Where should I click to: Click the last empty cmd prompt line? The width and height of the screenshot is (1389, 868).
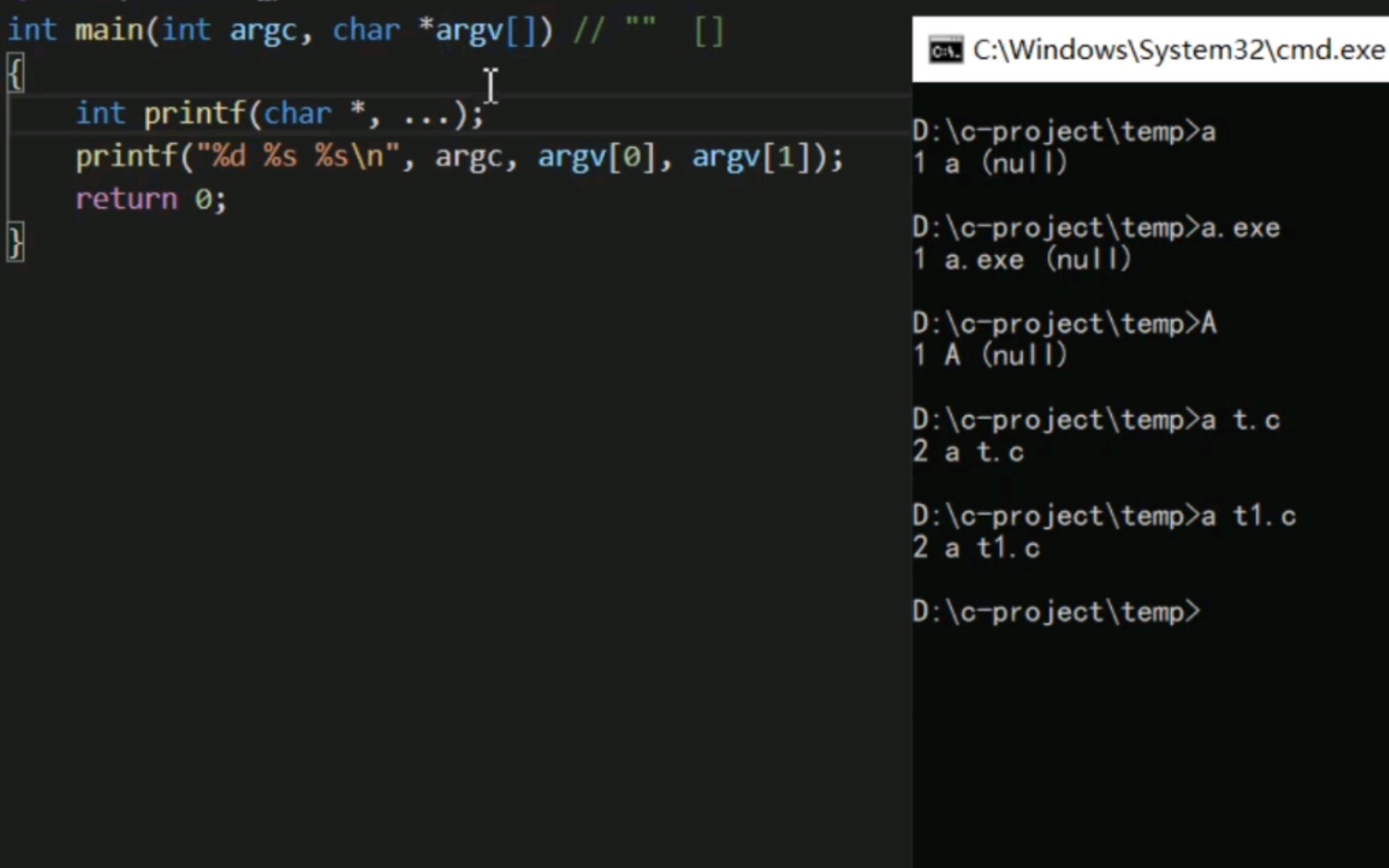pos(1057,612)
